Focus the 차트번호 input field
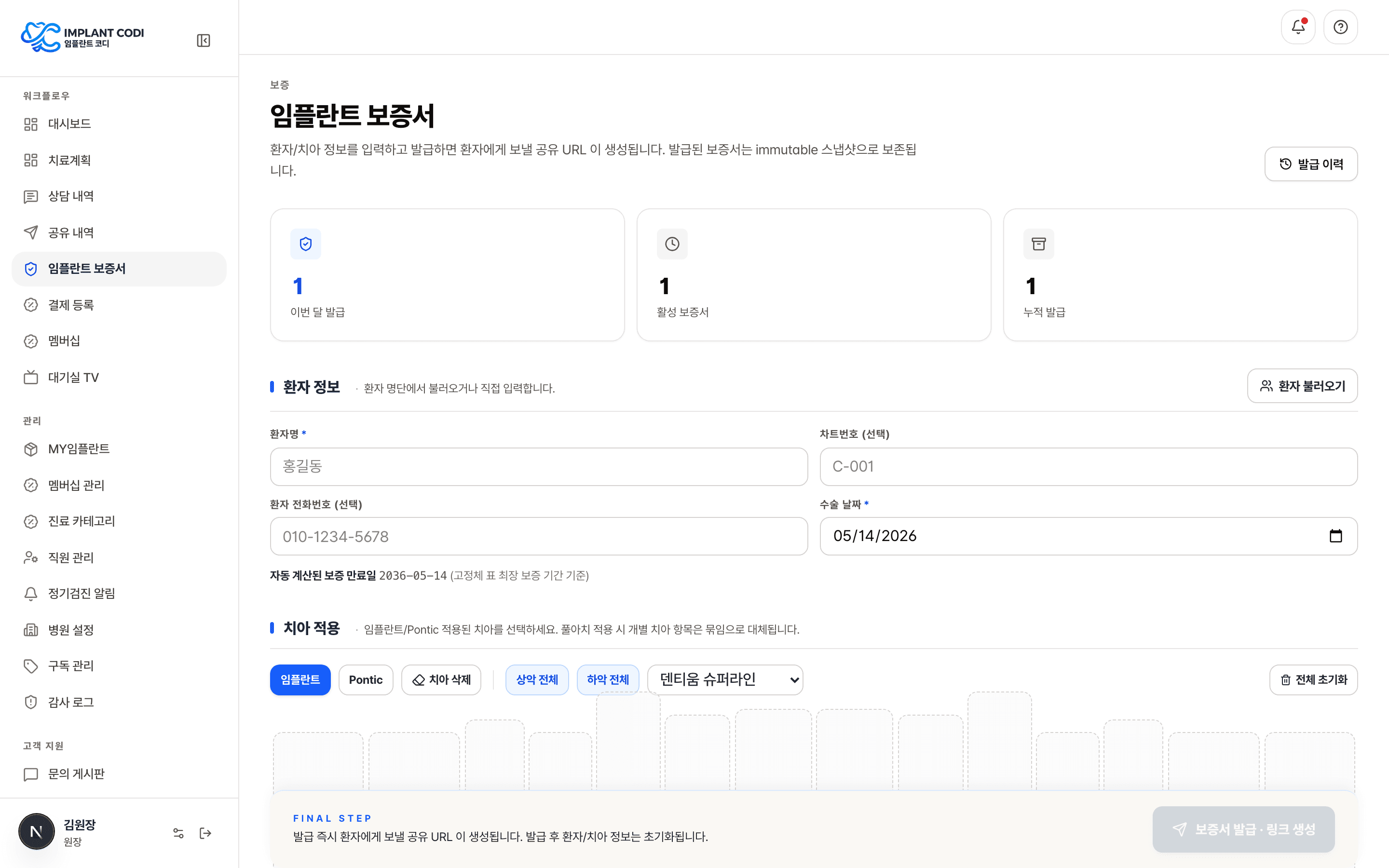The height and width of the screenshot is (868, 1389). coord(1088,467)
